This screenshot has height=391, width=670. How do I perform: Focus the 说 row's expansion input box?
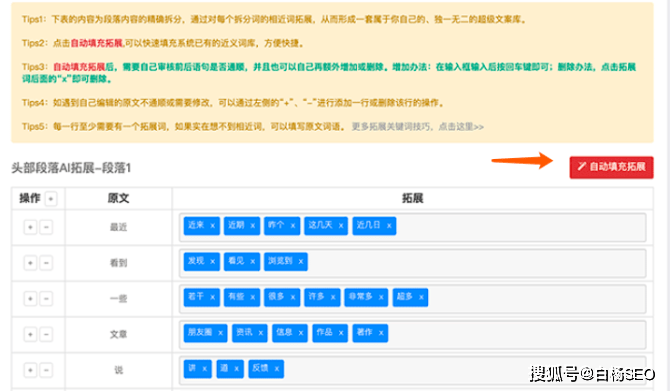[412, 370]
